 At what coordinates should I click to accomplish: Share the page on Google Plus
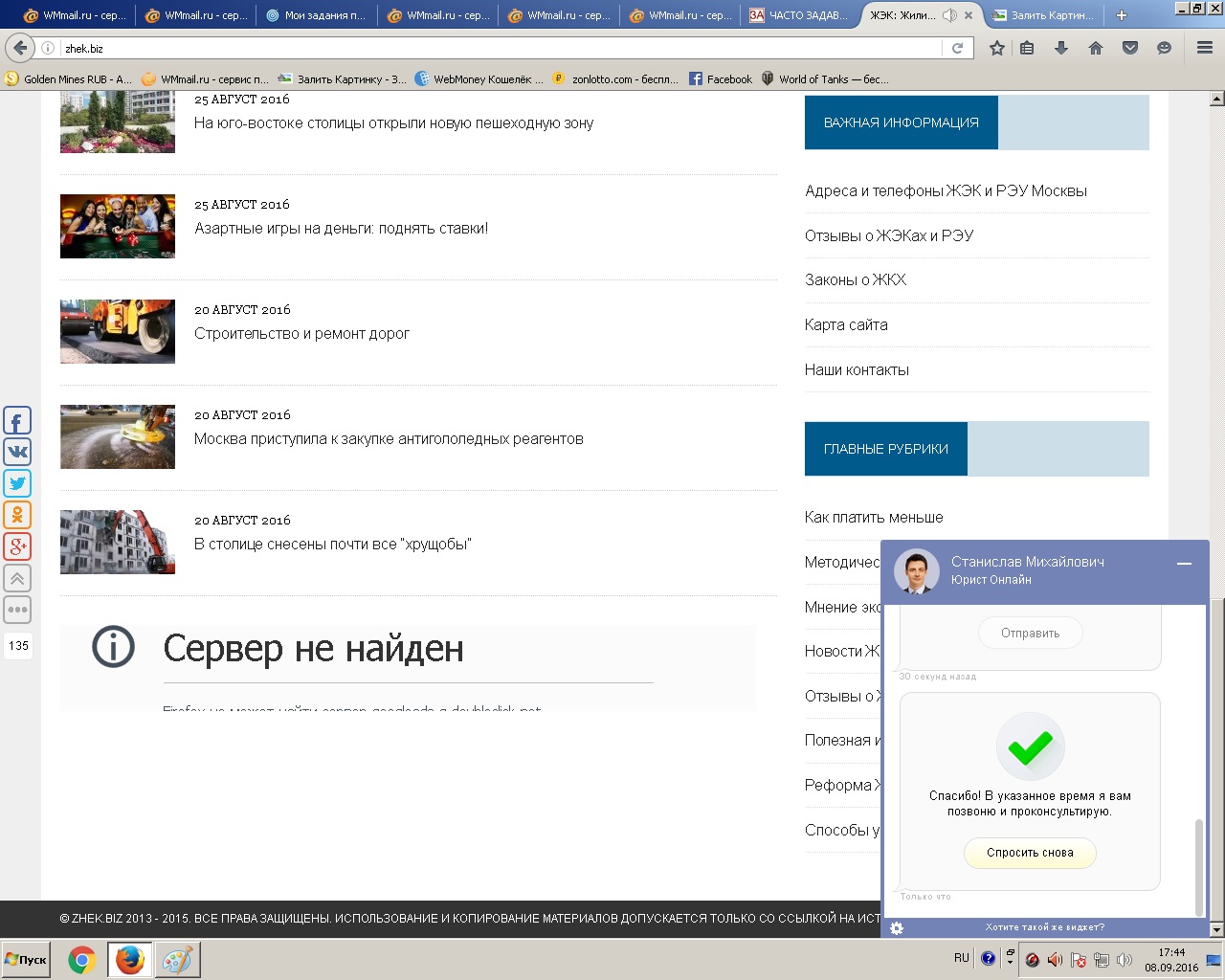pos(17,546)
